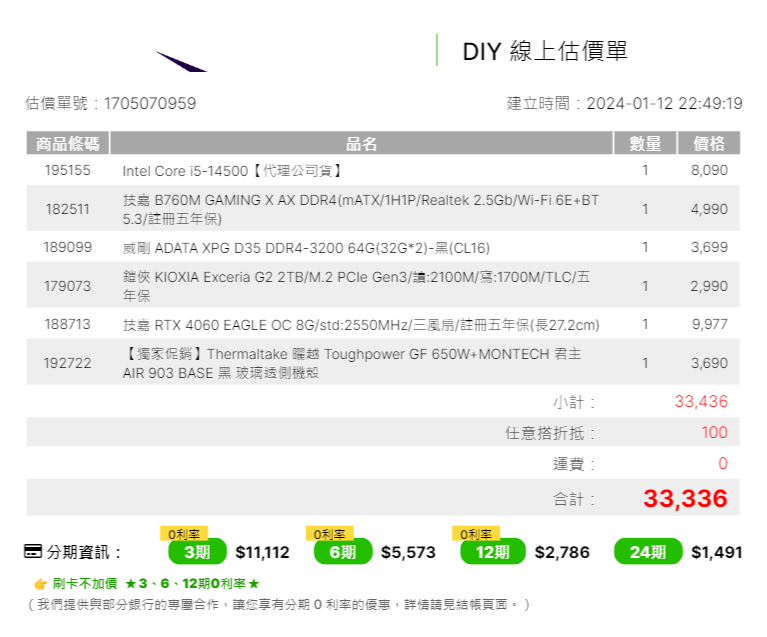Click price 8,090
The image size is (767, 637).
click(x=709, y=170)
